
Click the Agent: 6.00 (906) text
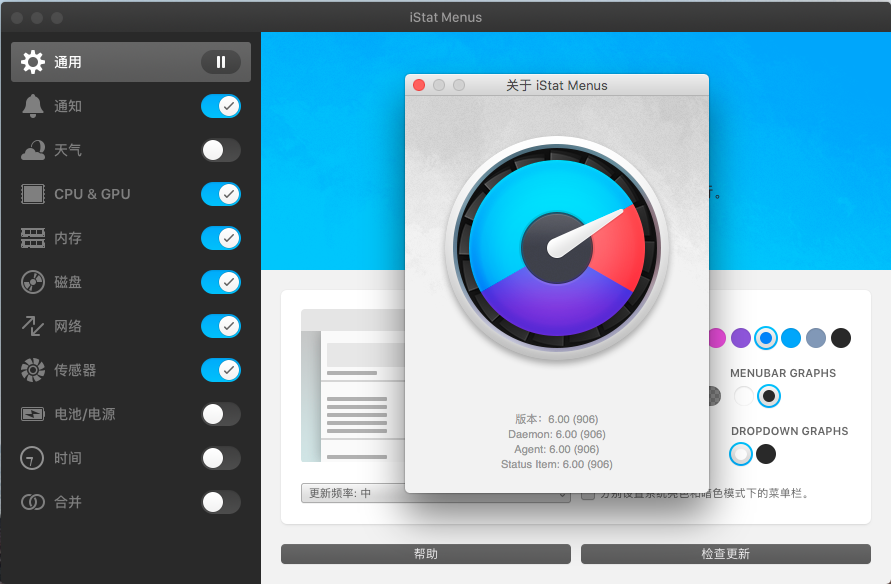pyautogui.click(x=557, y=449)
